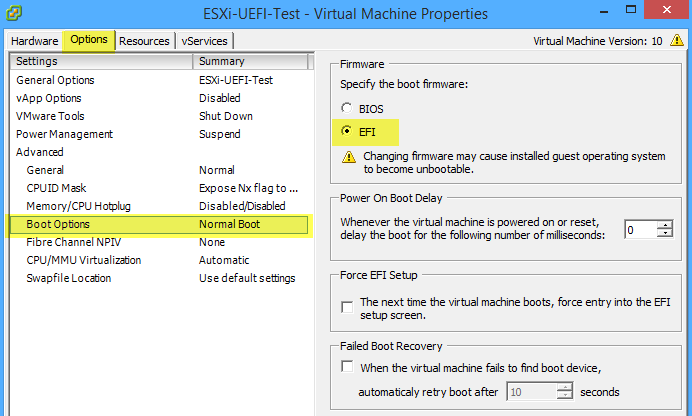Select the BIOS firmware radio button

pos(347,107)
